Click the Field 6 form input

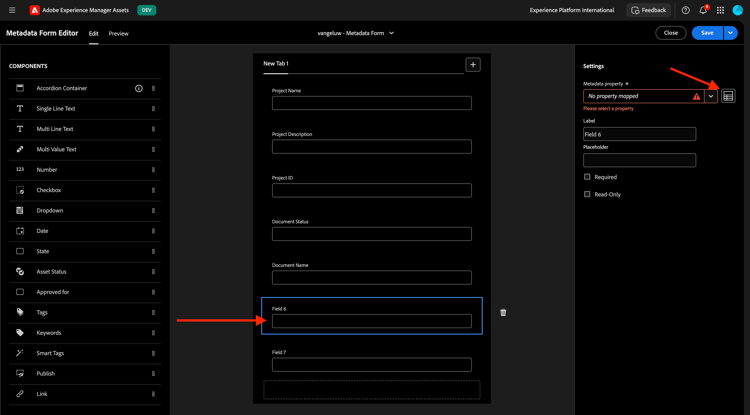(372, 321)
